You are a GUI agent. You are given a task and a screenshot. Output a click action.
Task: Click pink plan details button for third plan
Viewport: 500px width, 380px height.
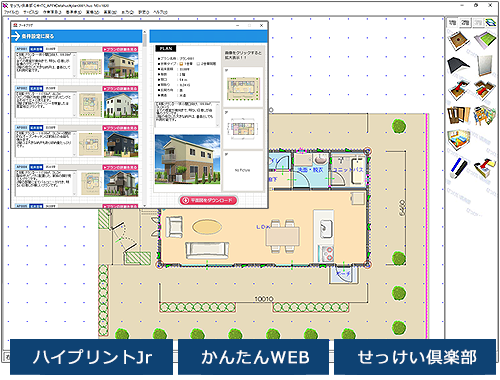point(120,128)
